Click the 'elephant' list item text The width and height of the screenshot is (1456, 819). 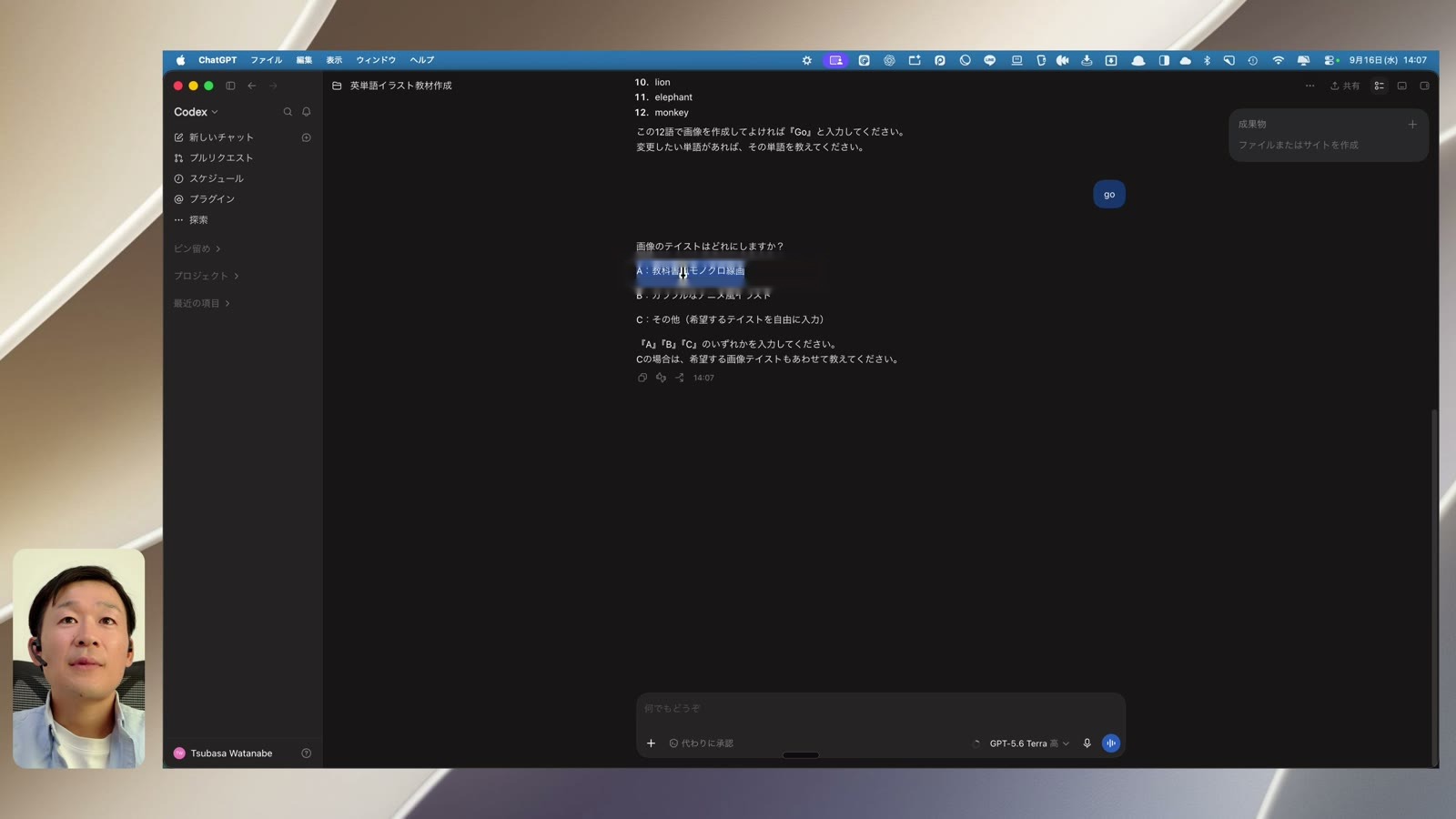click(x=673, y=97)
